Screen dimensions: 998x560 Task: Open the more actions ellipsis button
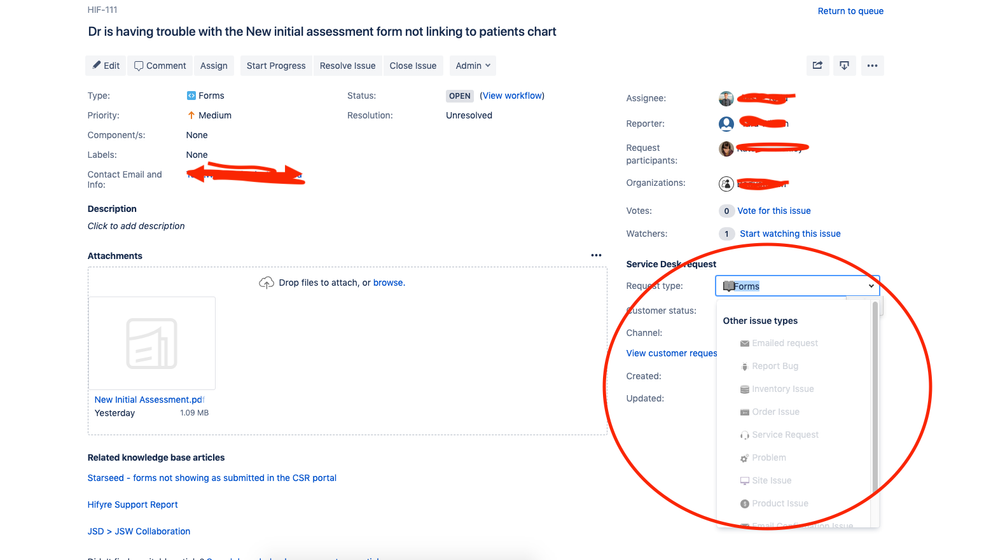tap(872, 66)
